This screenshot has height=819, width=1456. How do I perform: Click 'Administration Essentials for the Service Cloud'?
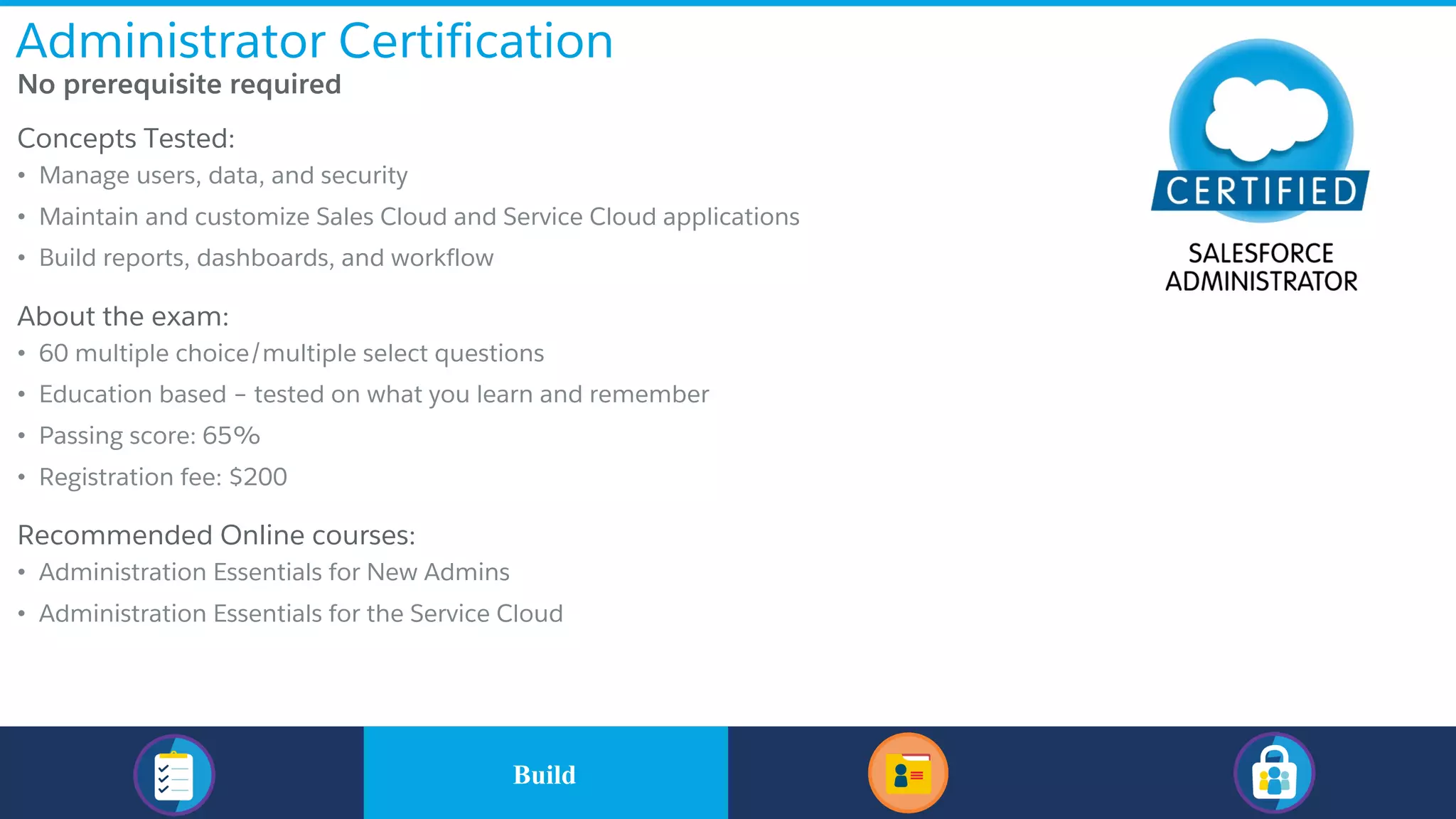pos(301,614)
